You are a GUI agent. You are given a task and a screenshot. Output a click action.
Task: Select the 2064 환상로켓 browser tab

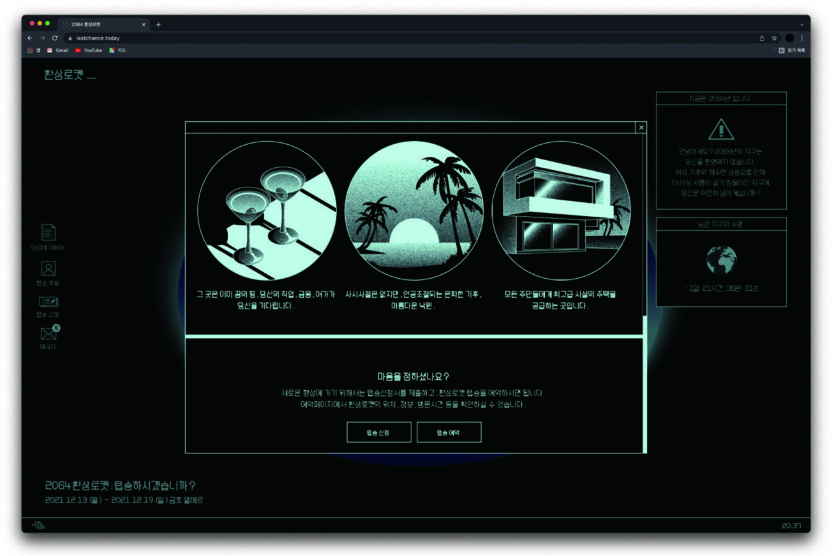100,24
